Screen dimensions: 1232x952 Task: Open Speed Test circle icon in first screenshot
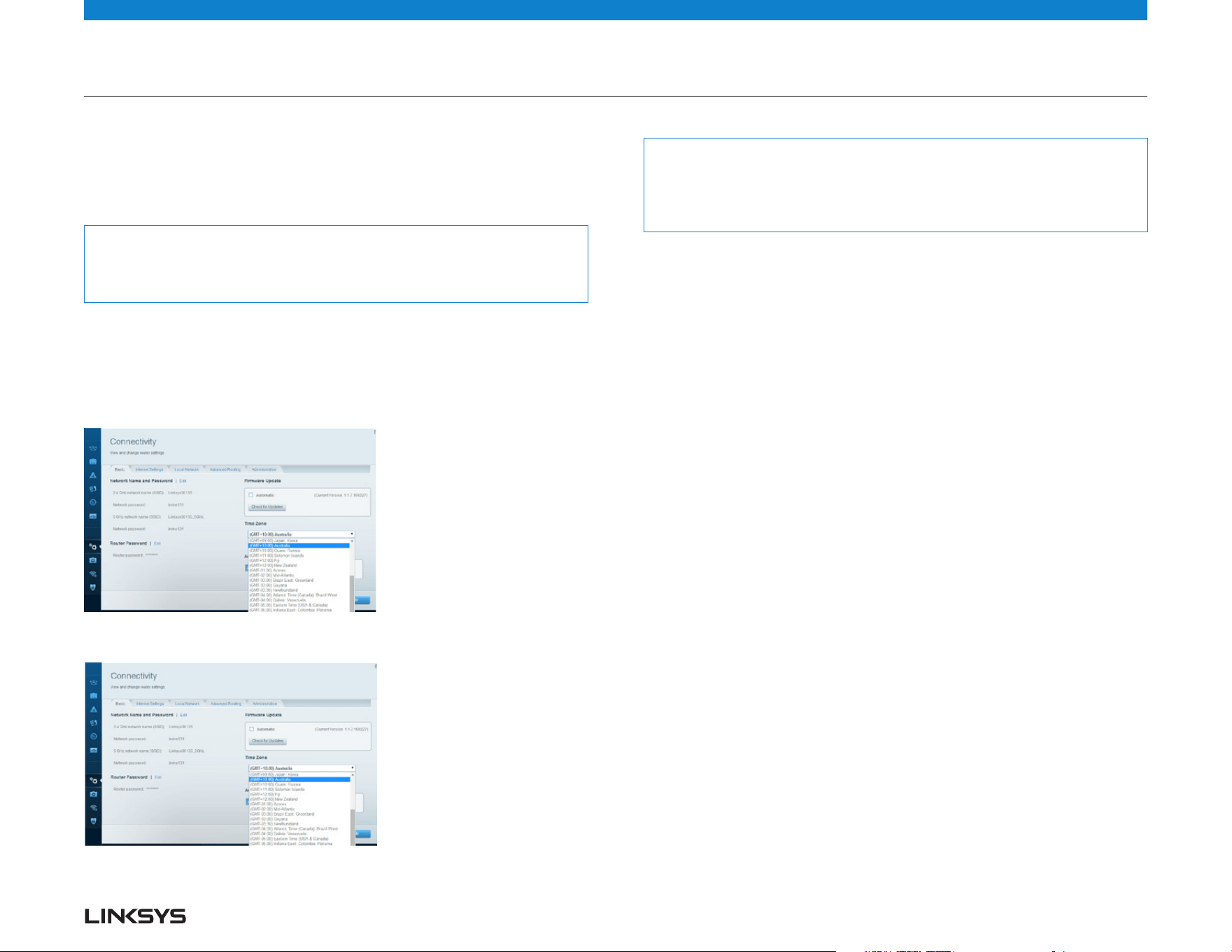coord(93,502)
